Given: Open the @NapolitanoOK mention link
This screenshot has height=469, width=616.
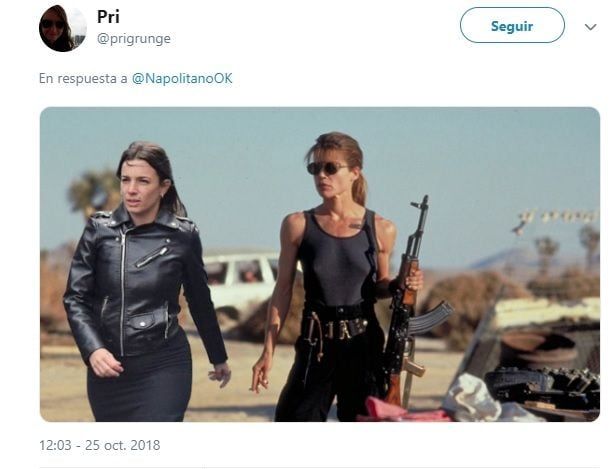Looking at the screenshot, I should [x=182, y=78].
